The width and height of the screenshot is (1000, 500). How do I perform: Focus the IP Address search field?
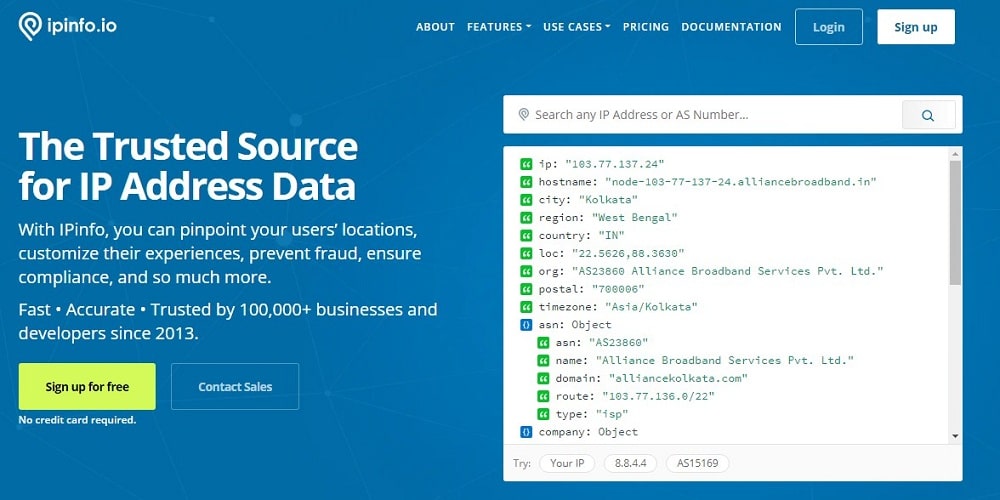click(x=702, y=115)
